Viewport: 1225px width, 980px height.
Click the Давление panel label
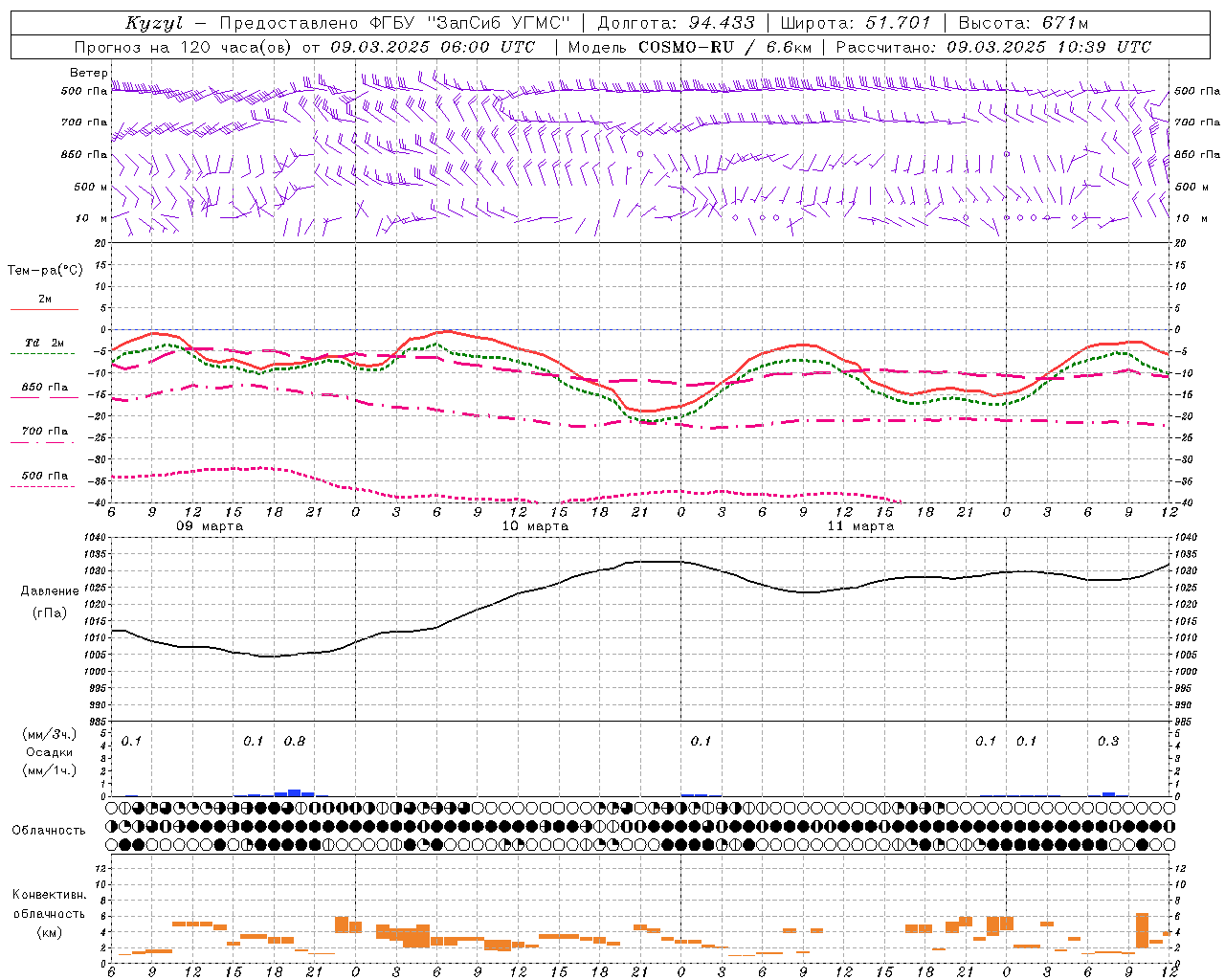[x=50, y=591]
